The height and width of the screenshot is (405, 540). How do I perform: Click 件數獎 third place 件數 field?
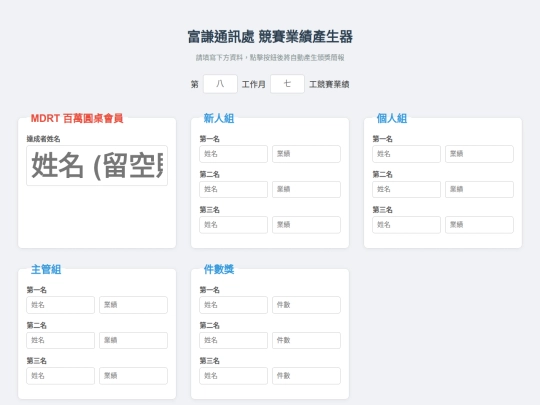(x=307, y=376)
